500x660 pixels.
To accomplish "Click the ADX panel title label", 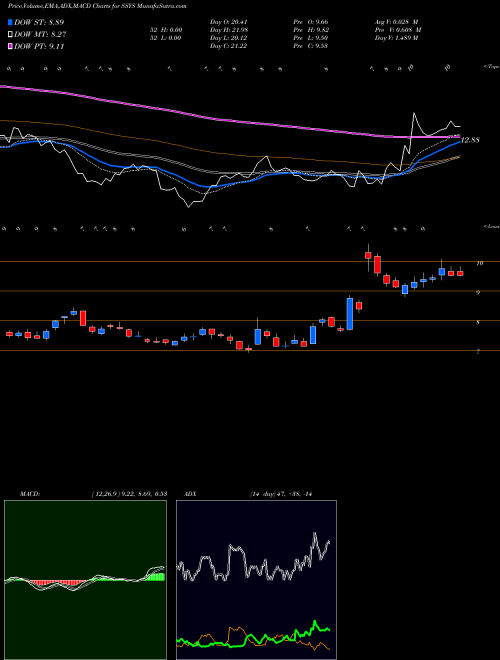I will pos(191,494).
